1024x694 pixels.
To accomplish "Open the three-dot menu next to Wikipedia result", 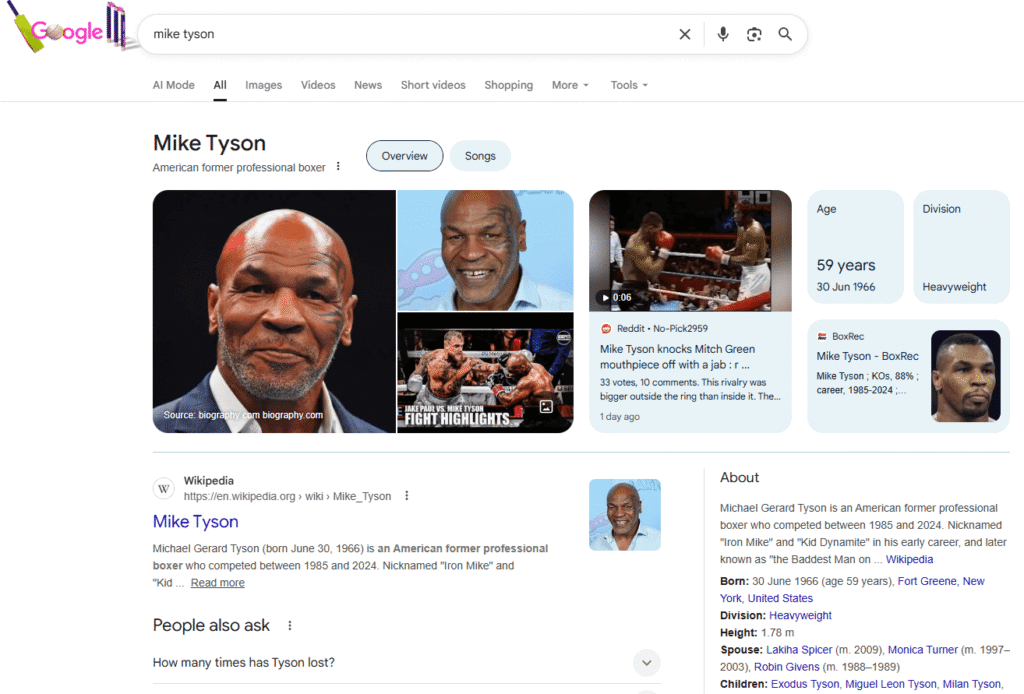I will point(406,495).
